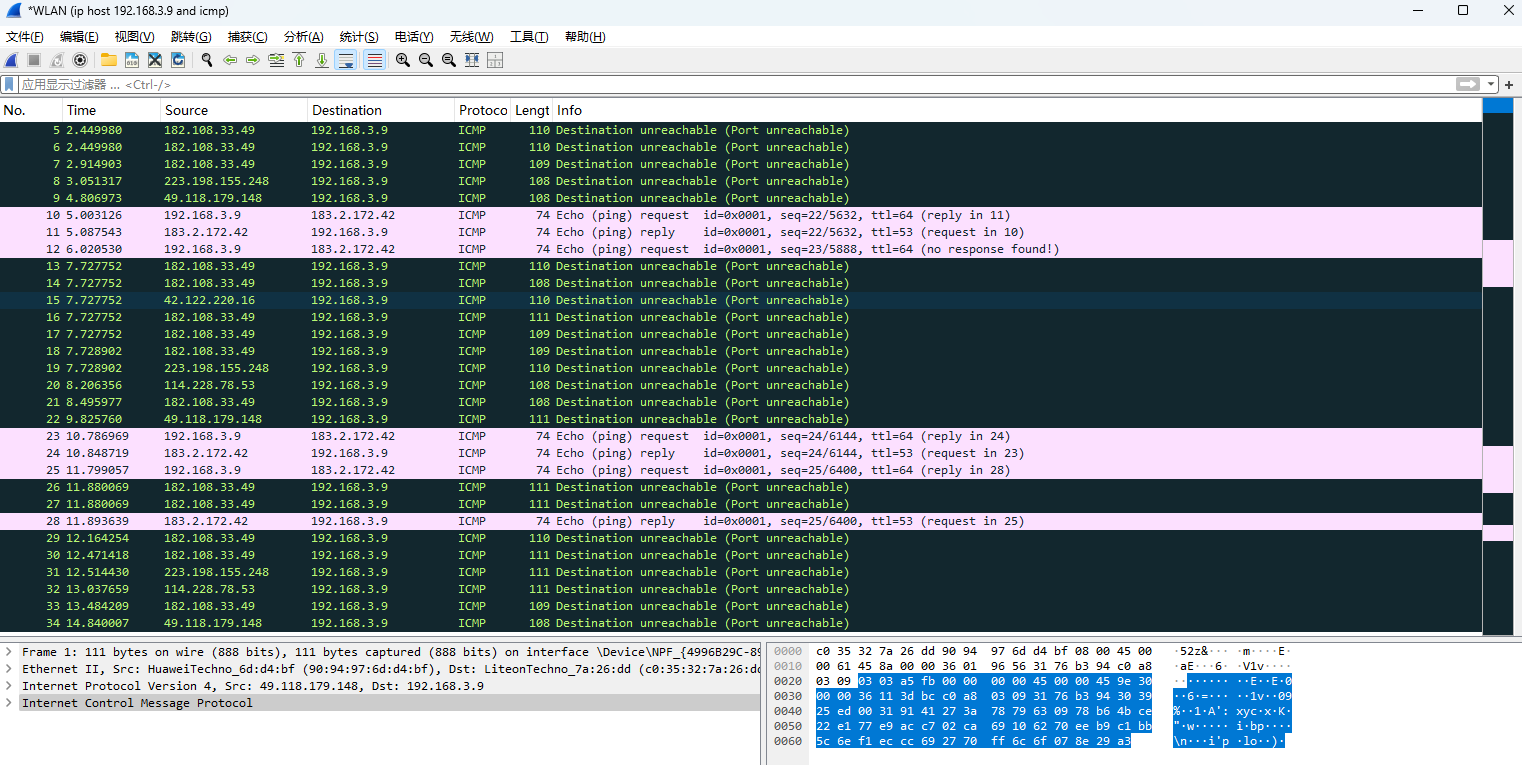Add a filter button with plus icon
The image size is (1522, 765).
[x=1509, y=85]
